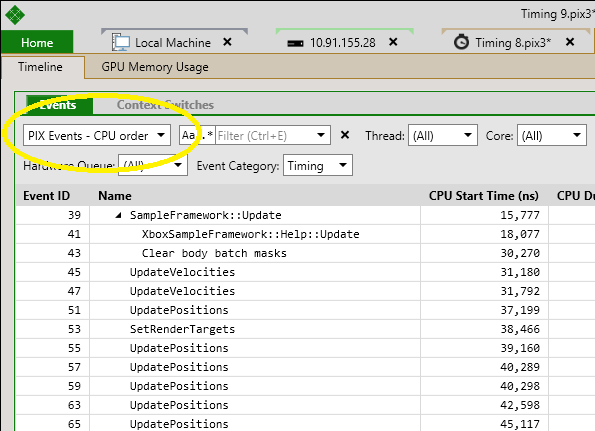This screenshot has height=431, width=595.
Task: Clear the filter with the X icon
Action: (345, 135)
